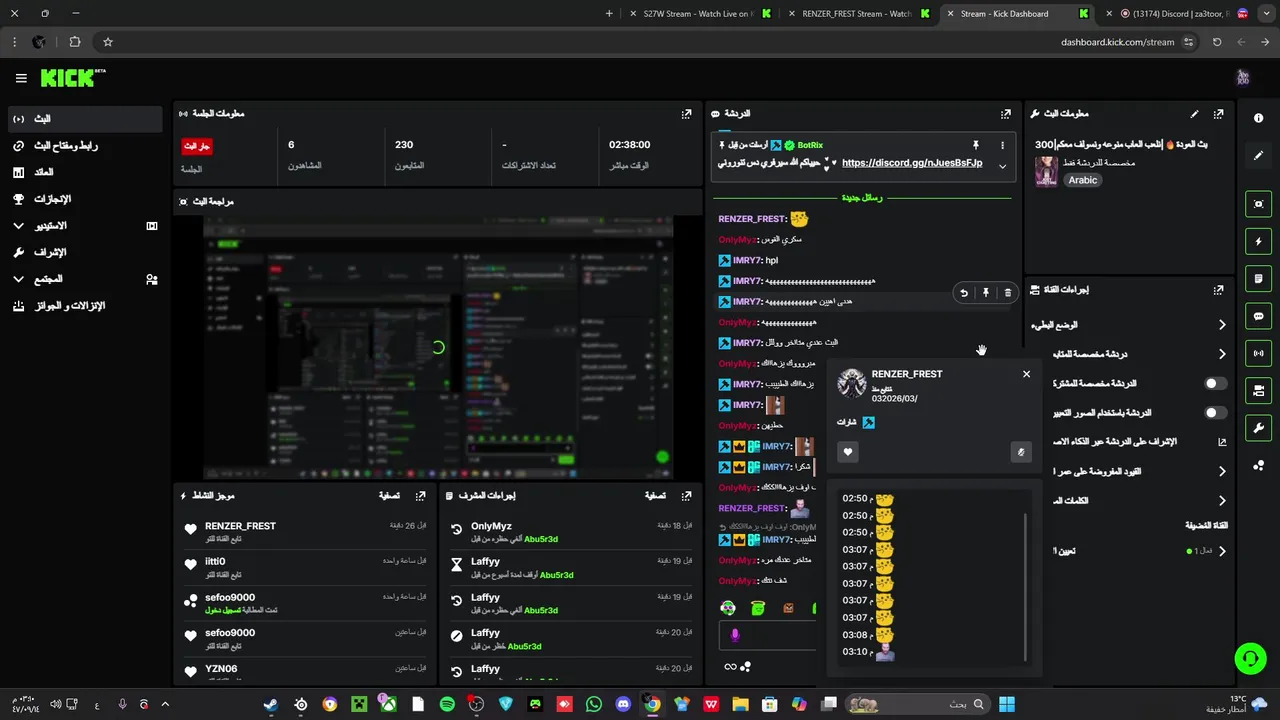Click the Arabic language tag
The width and height of the screenshot is (1280, 720).
coord(1083,180)
